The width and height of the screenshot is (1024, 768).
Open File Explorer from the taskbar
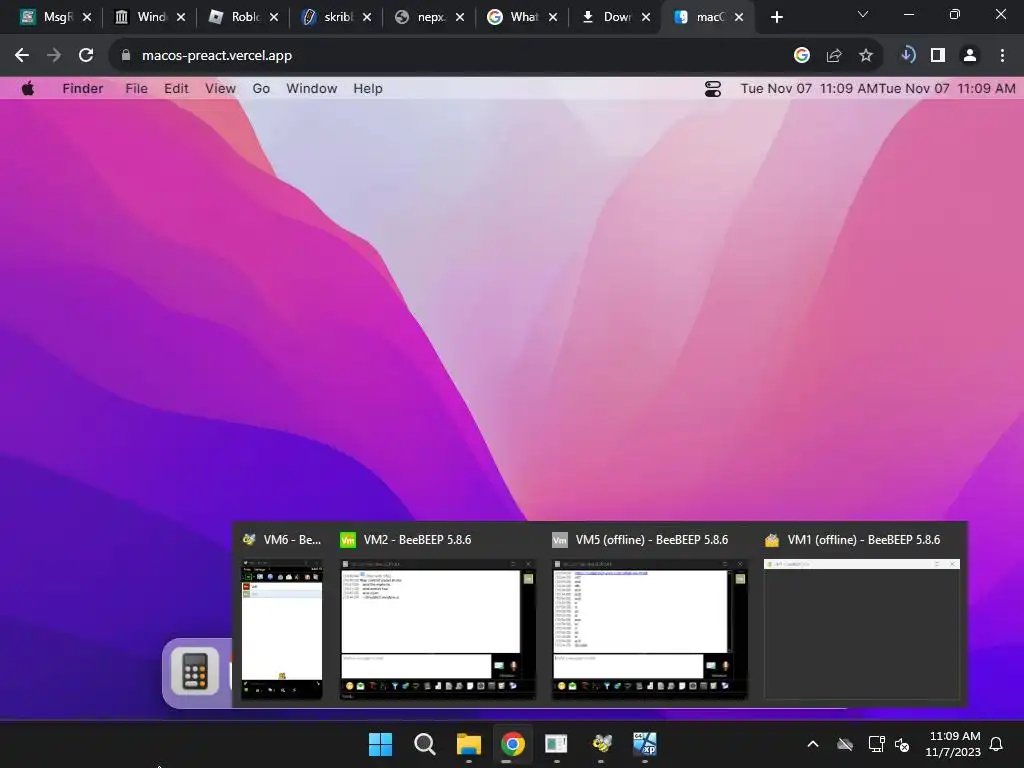[468, 744]
